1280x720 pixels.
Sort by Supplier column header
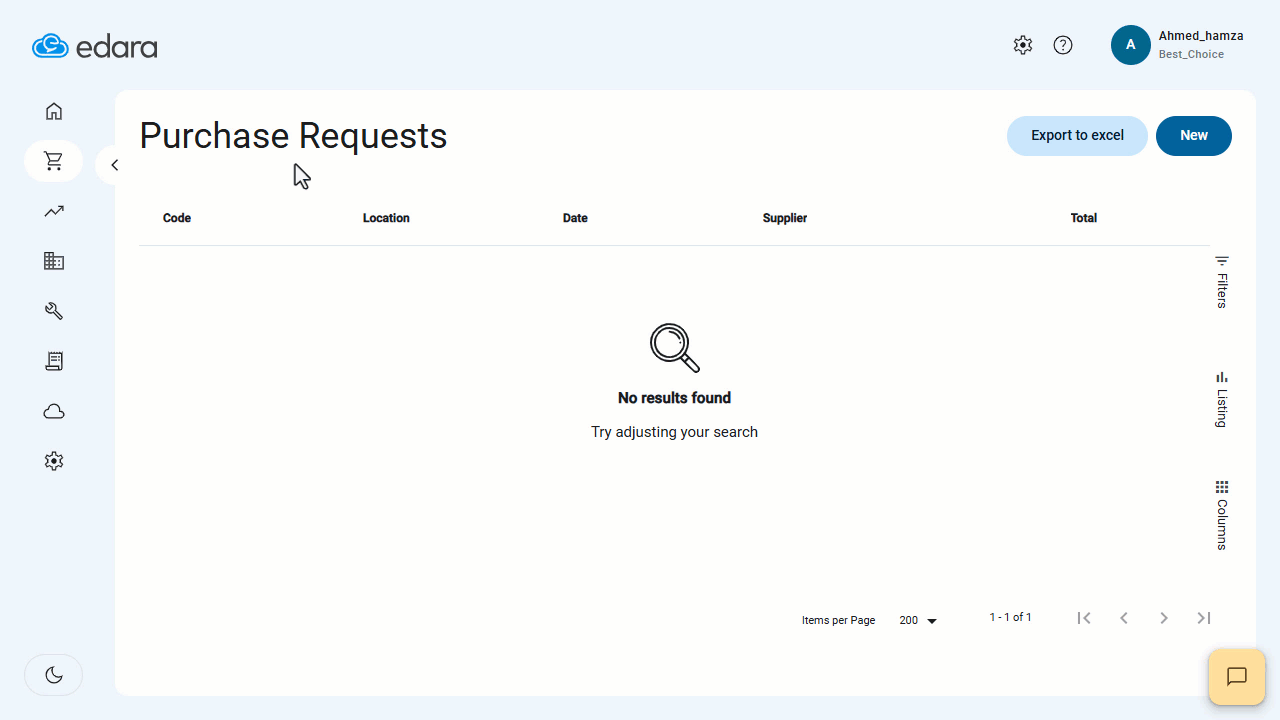[785, 218]
